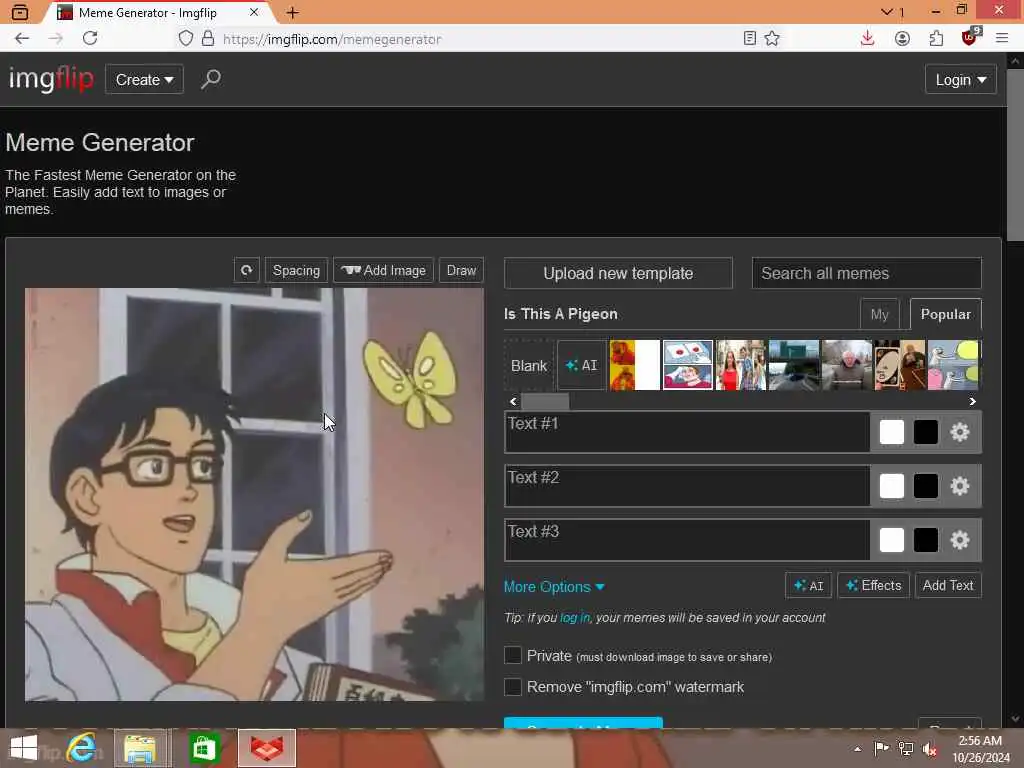Open Firefox account icon

tap(902, 39)
